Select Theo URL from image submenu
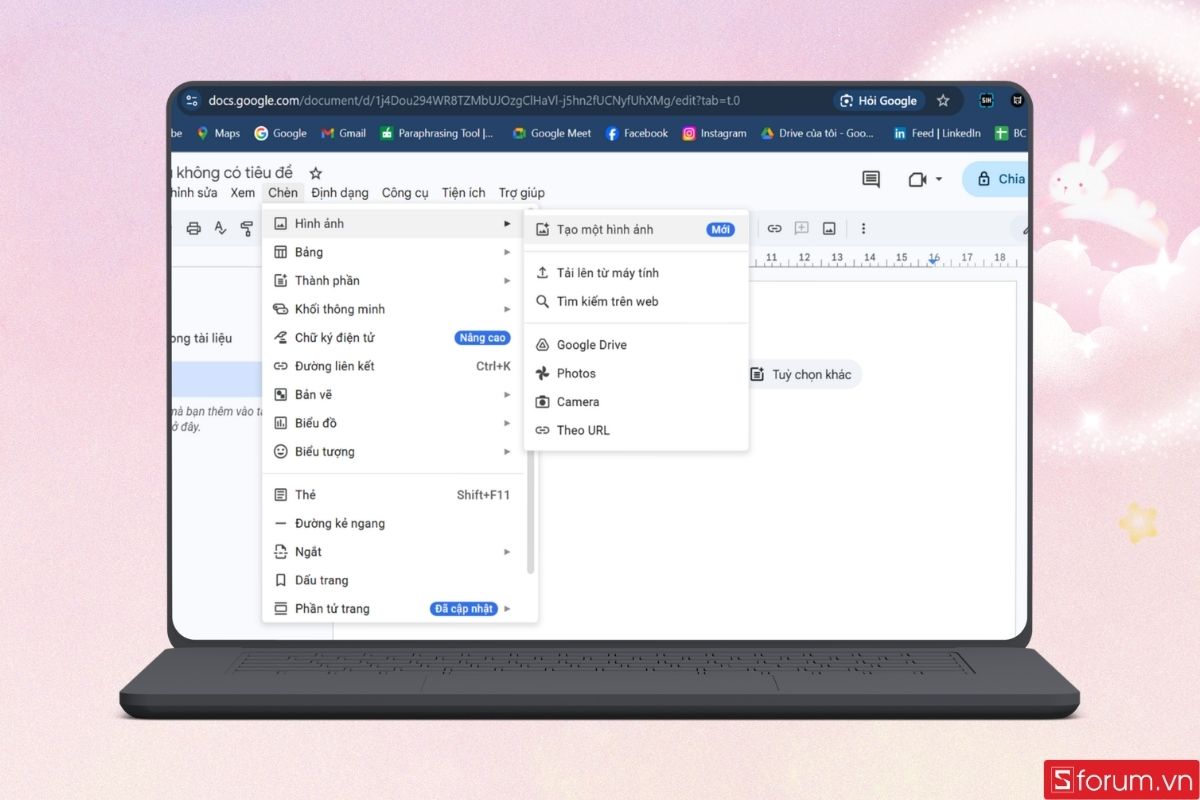 point(583,430)
